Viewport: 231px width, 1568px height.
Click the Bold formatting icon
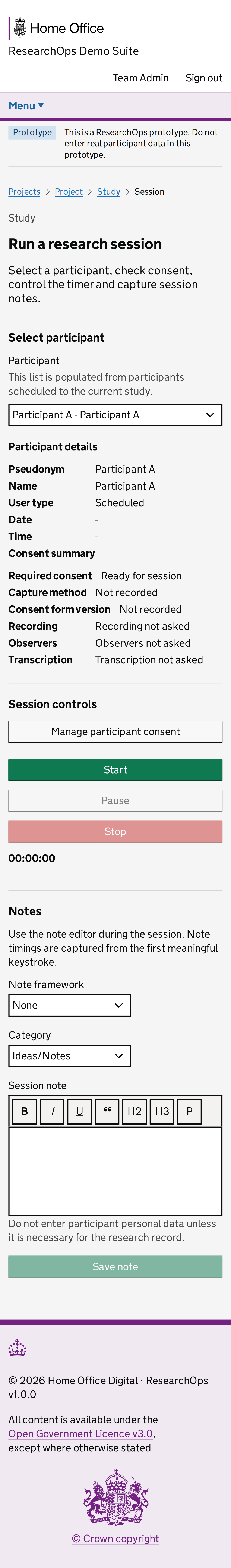[24, 1111]
